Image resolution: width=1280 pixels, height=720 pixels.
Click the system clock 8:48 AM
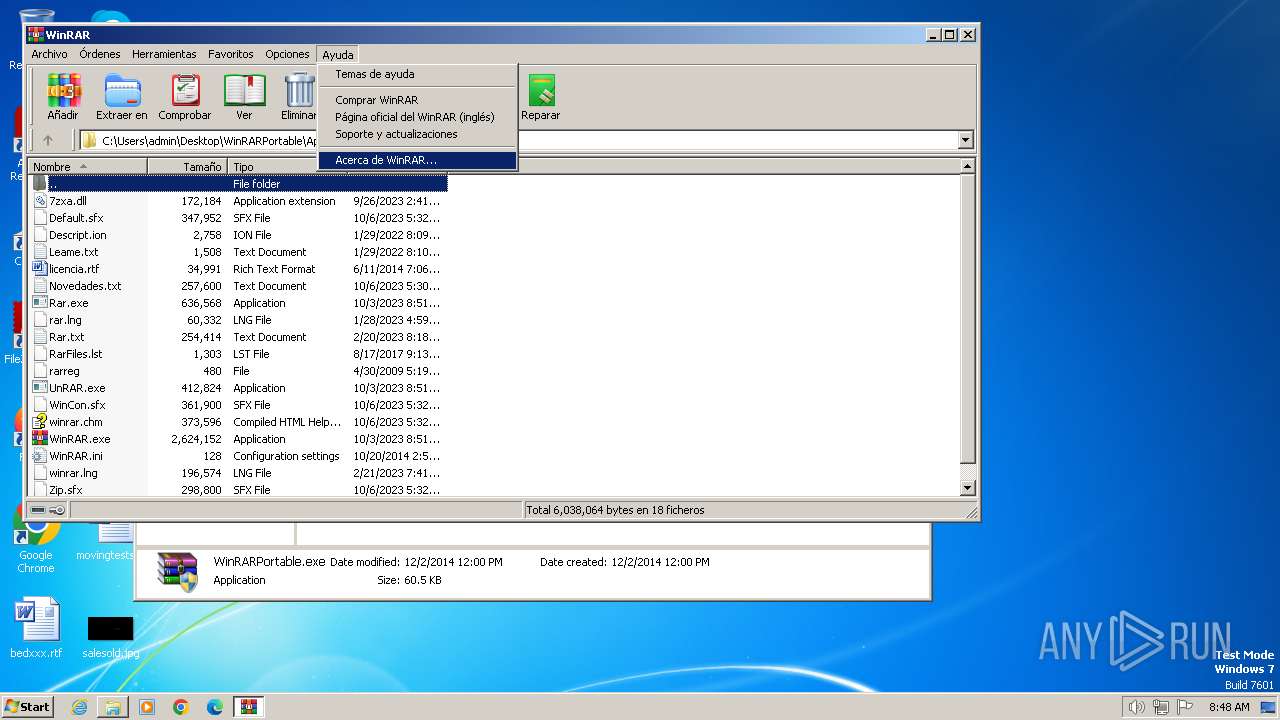(x=1229, y=707)
